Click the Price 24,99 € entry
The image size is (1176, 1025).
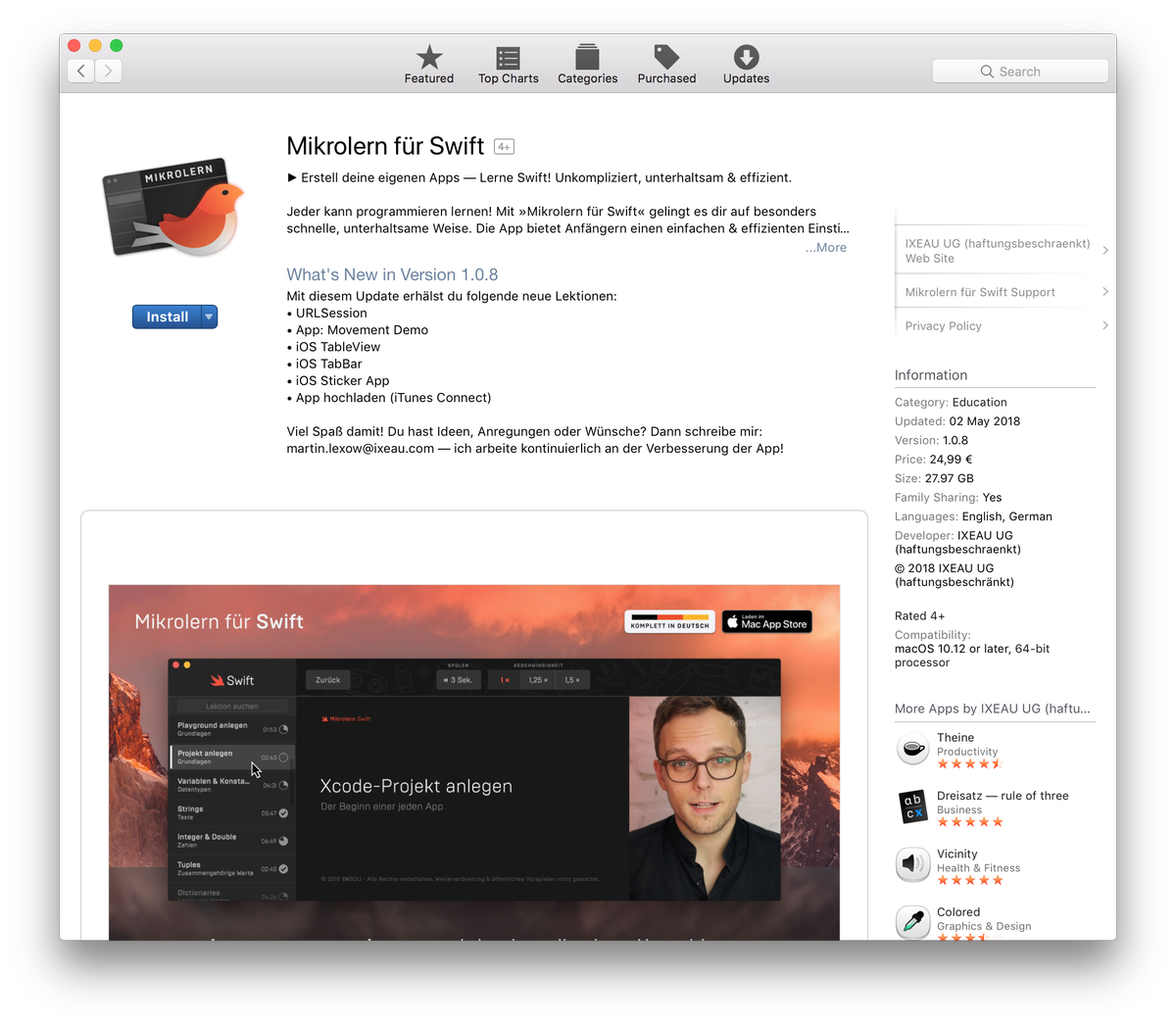[933, 460]
